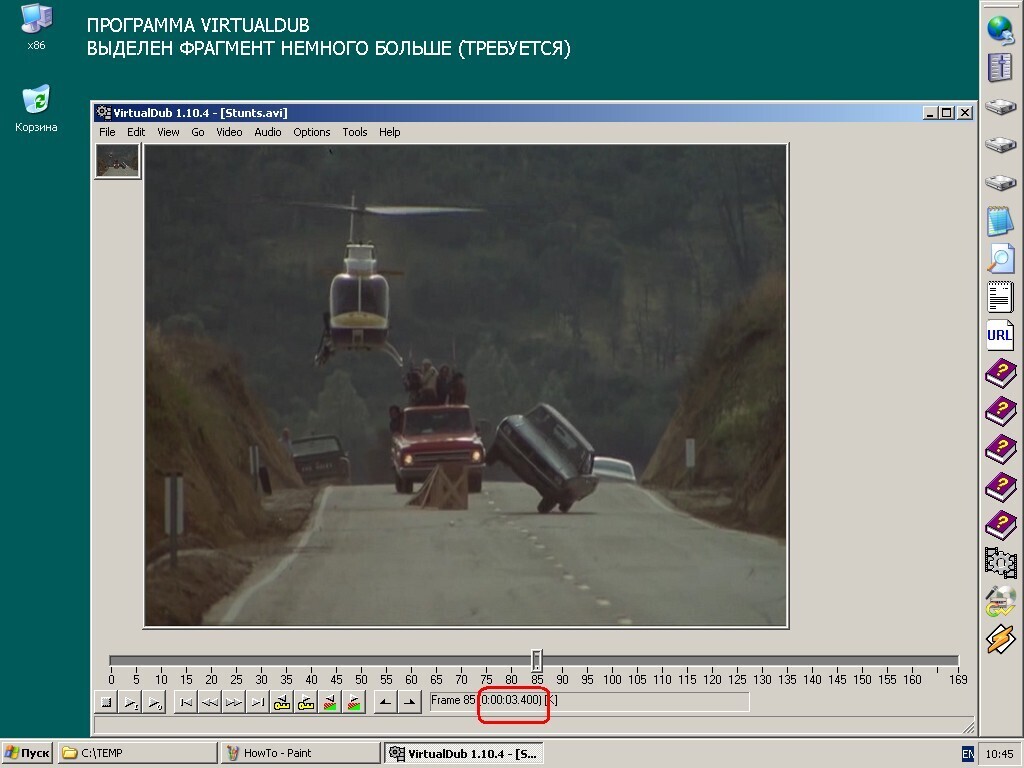Launch the orange lightning Winamp icon
This screenshot has height=768, width=1024.
point(1000,639)
